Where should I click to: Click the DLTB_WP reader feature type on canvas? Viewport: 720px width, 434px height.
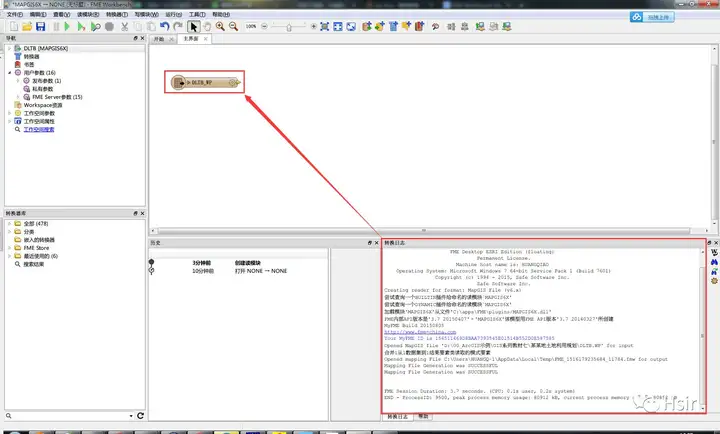(205, 83)
